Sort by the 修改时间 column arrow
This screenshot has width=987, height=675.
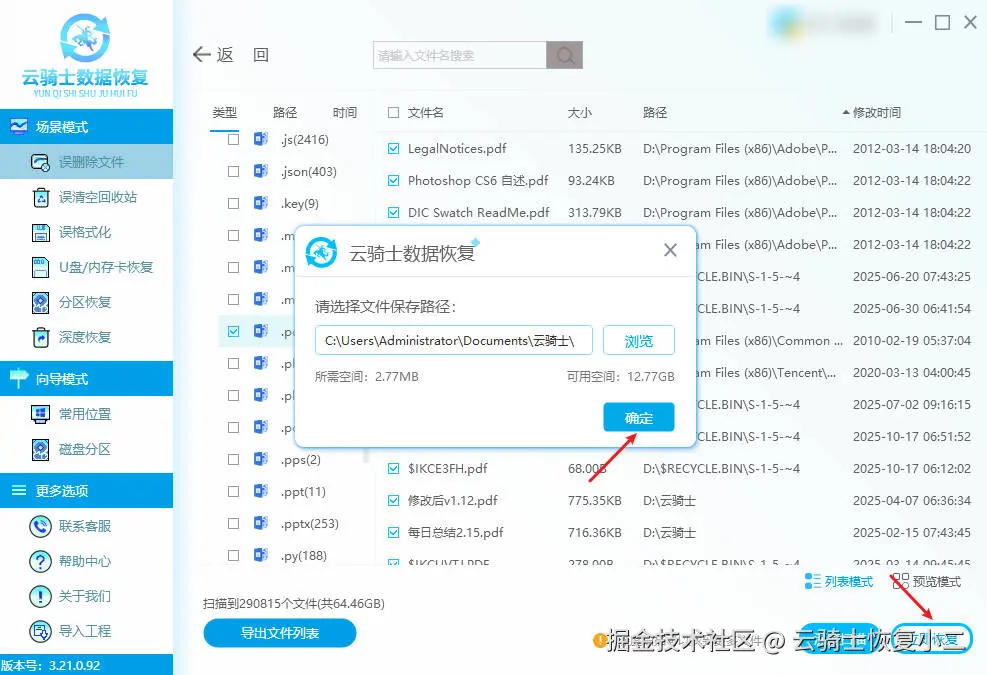(x=846, y=112)
